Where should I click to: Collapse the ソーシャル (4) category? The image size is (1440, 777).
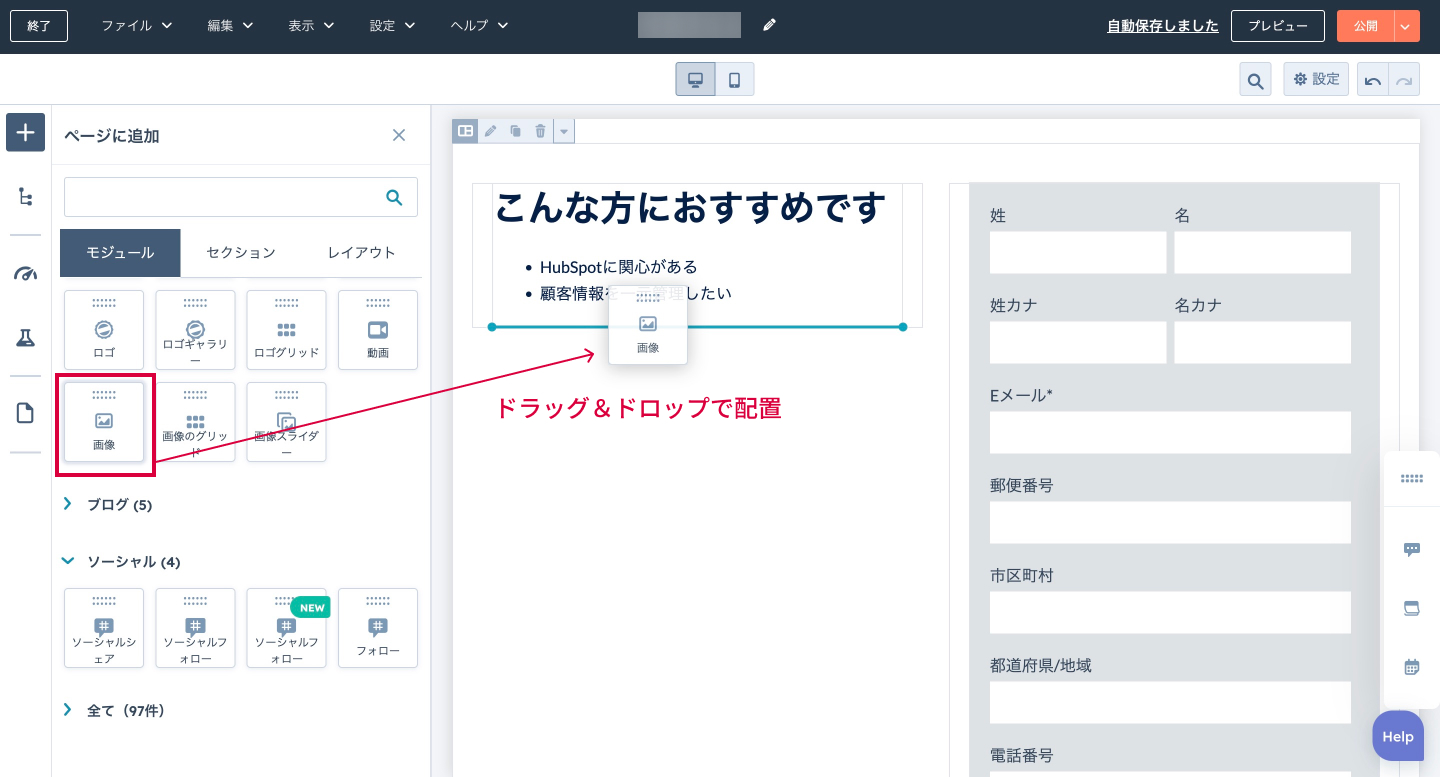[x=122, y=562]
